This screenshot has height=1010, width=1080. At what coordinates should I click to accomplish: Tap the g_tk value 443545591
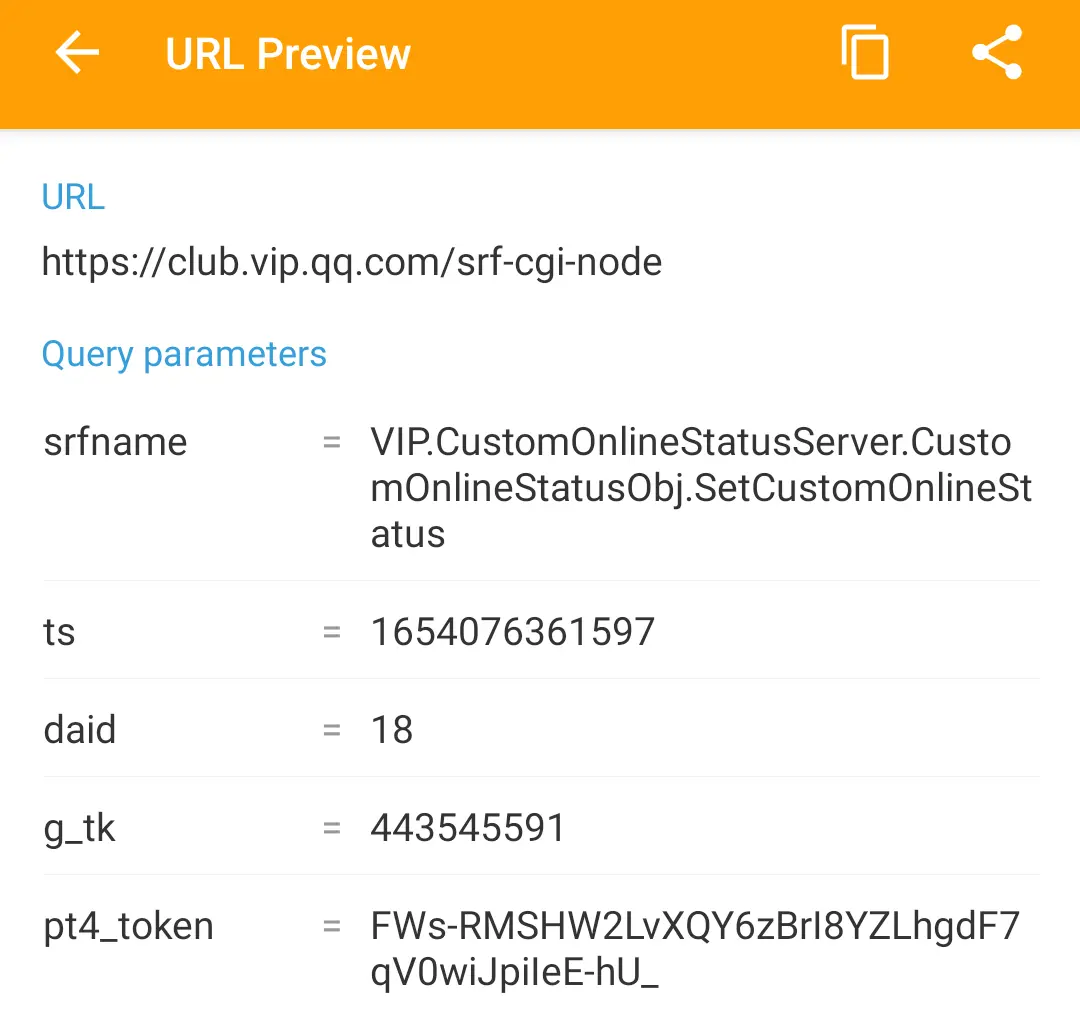coord(468,827)
